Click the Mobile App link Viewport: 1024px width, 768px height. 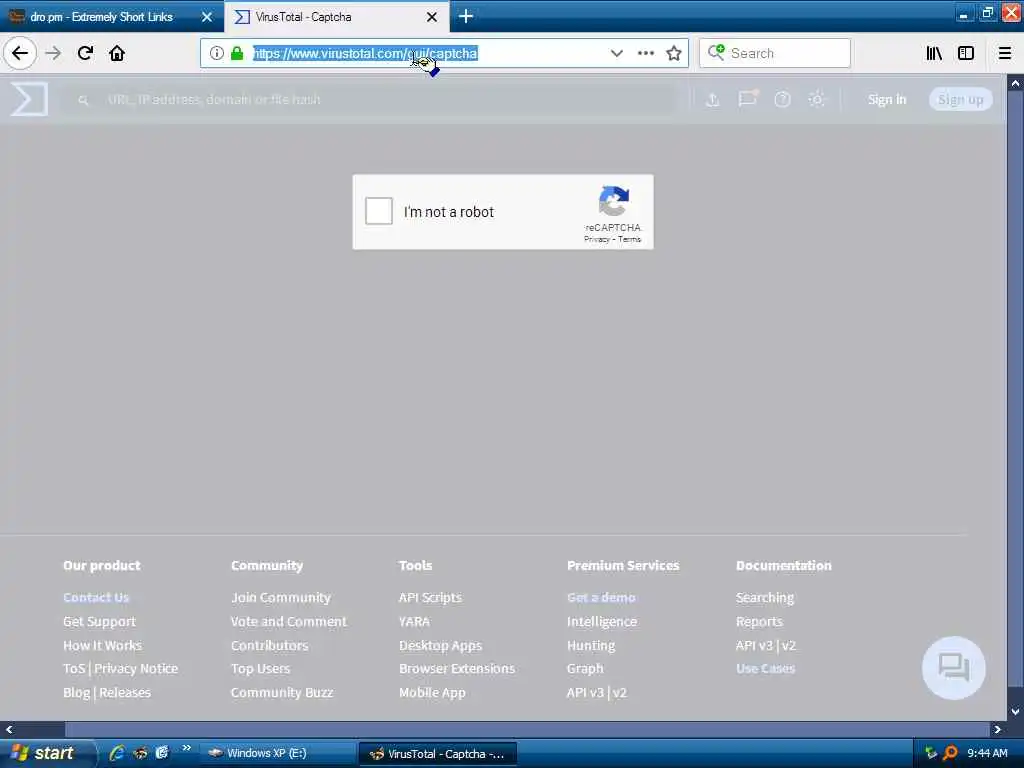[x=432, y=692]
